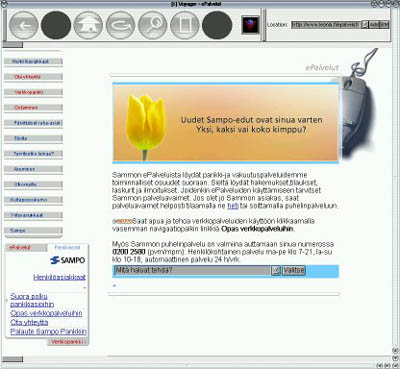Open the BM bookmarks button

point(384,24)
